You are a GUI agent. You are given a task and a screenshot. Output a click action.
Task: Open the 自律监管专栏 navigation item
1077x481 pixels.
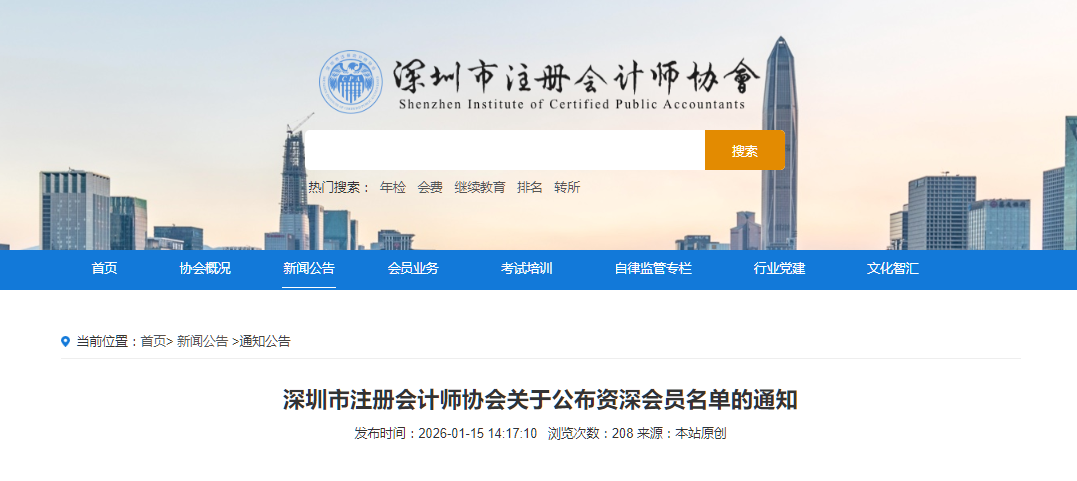click(x=653, y=268)
